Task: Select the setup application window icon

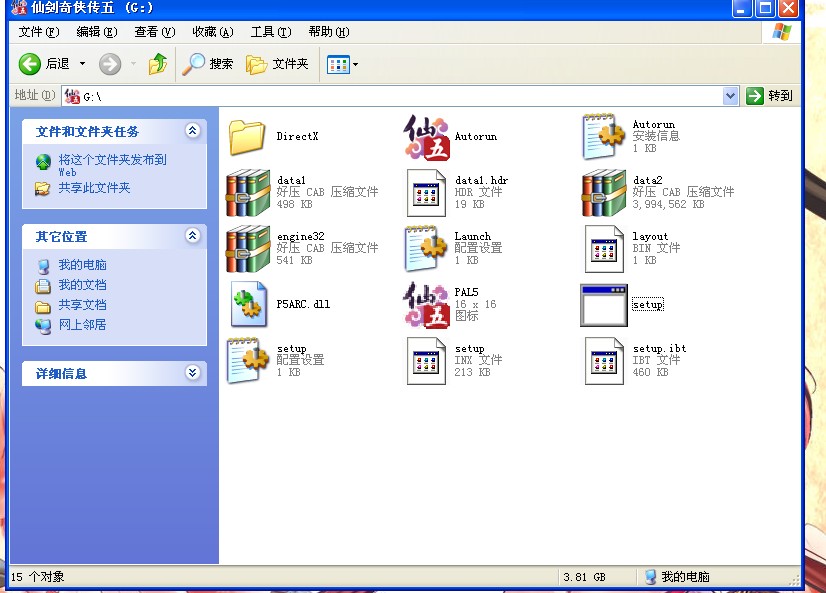Action: tap(604, 305)
